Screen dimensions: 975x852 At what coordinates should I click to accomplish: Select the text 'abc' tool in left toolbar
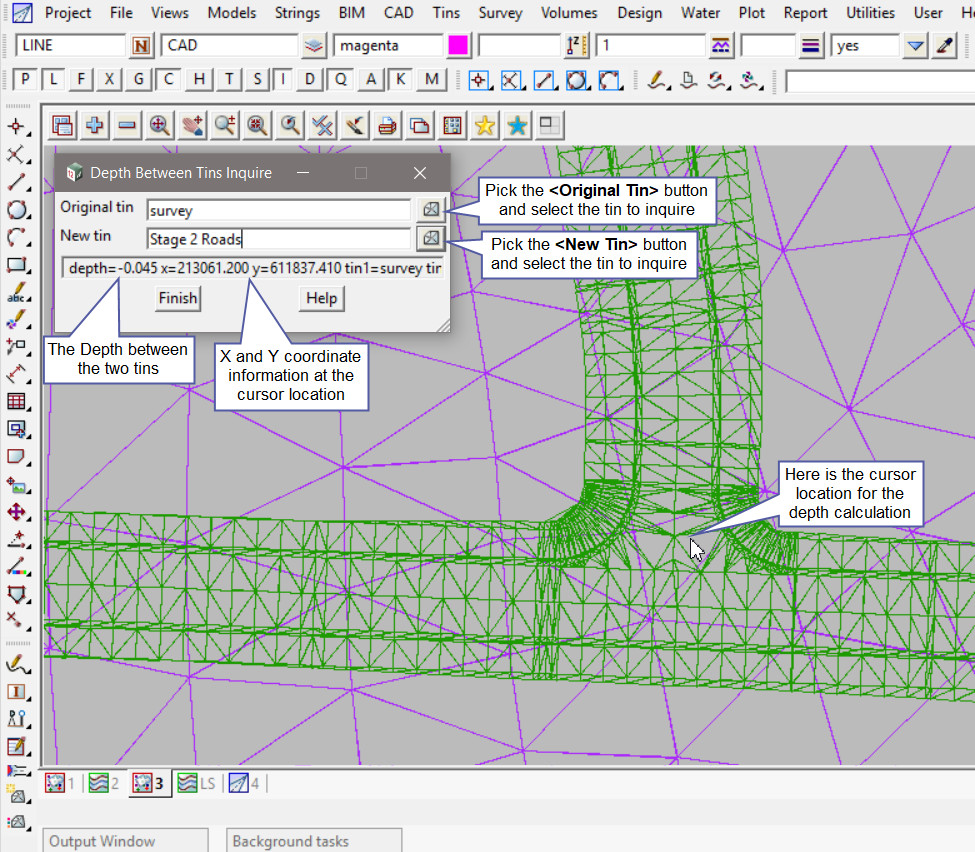point(16,293)
